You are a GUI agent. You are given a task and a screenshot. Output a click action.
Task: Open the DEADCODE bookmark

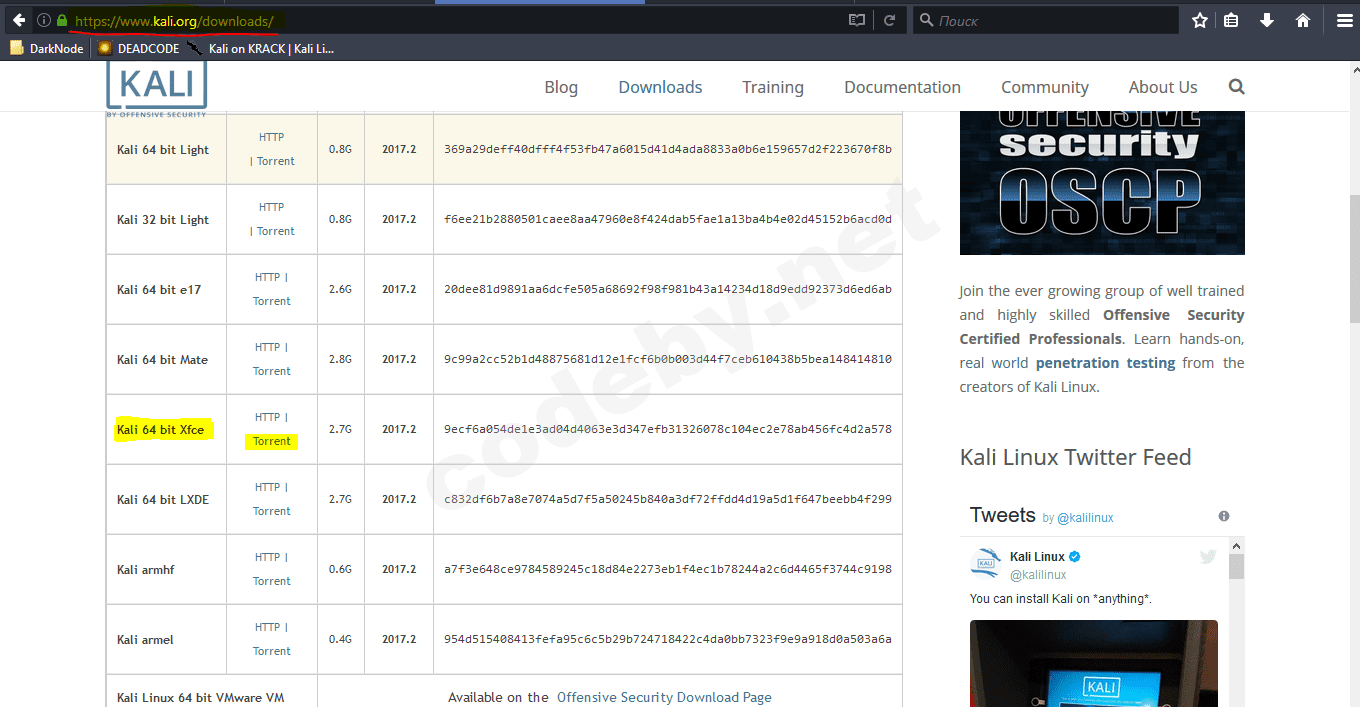138,48
